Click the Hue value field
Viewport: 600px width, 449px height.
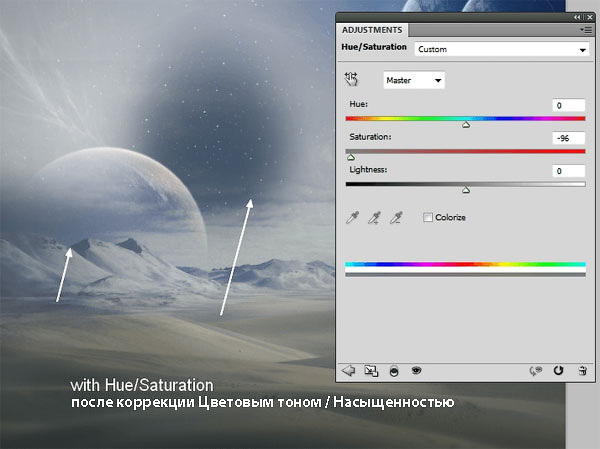click(569, 105)
